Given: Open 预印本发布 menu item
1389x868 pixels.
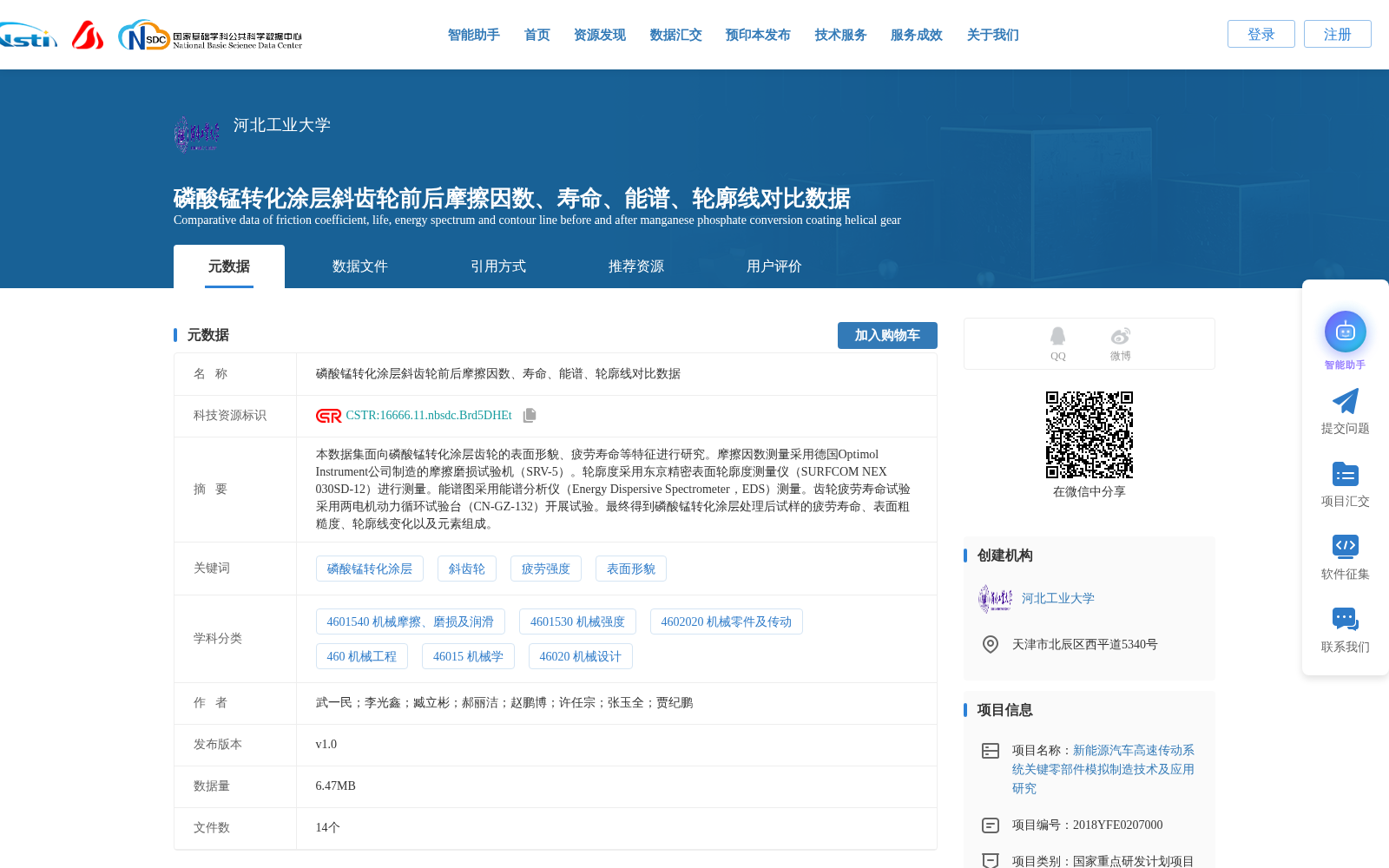Looking at the screenshot, I should 758,35.
